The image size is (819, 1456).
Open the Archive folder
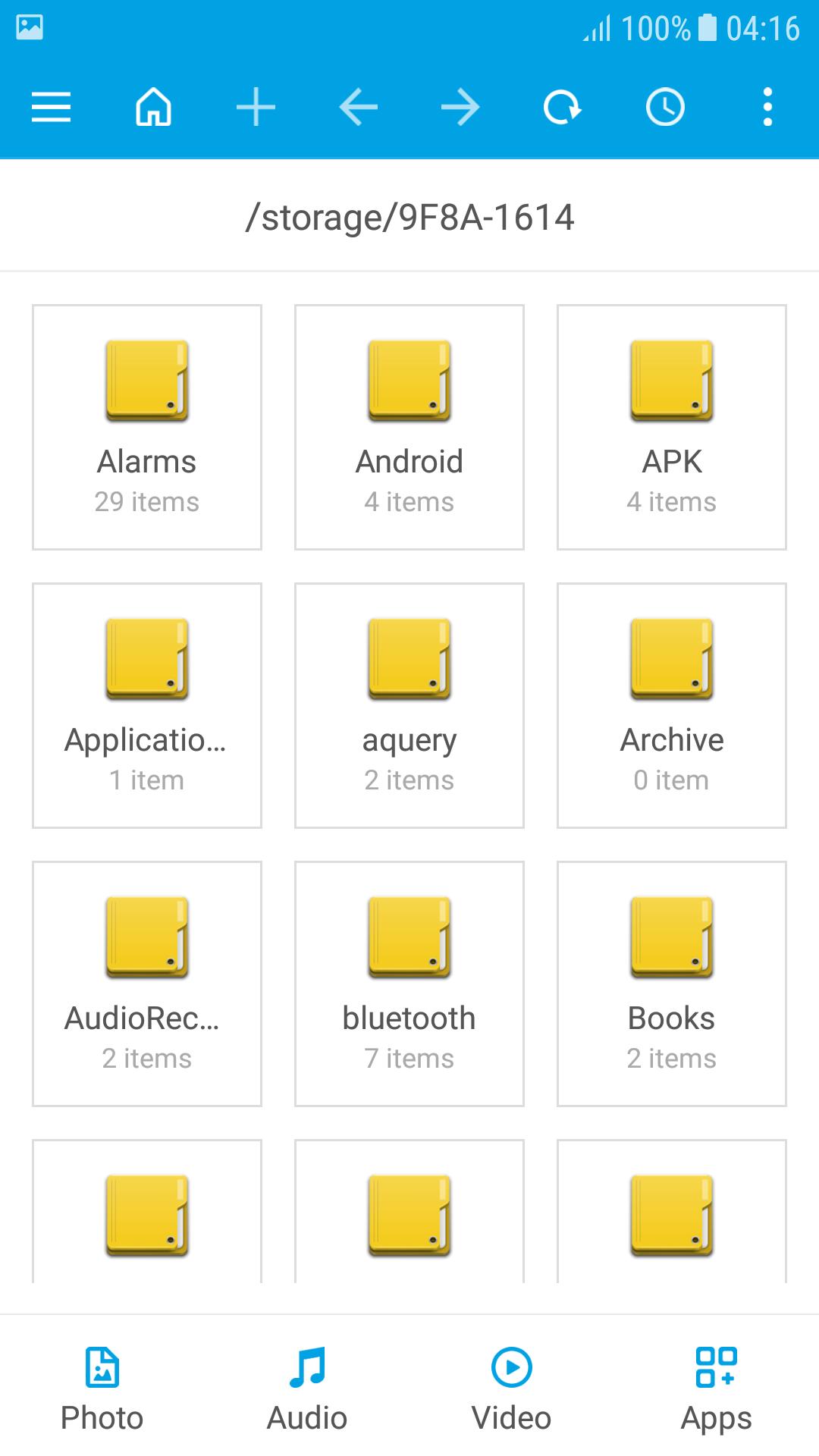tap(672, 705)
